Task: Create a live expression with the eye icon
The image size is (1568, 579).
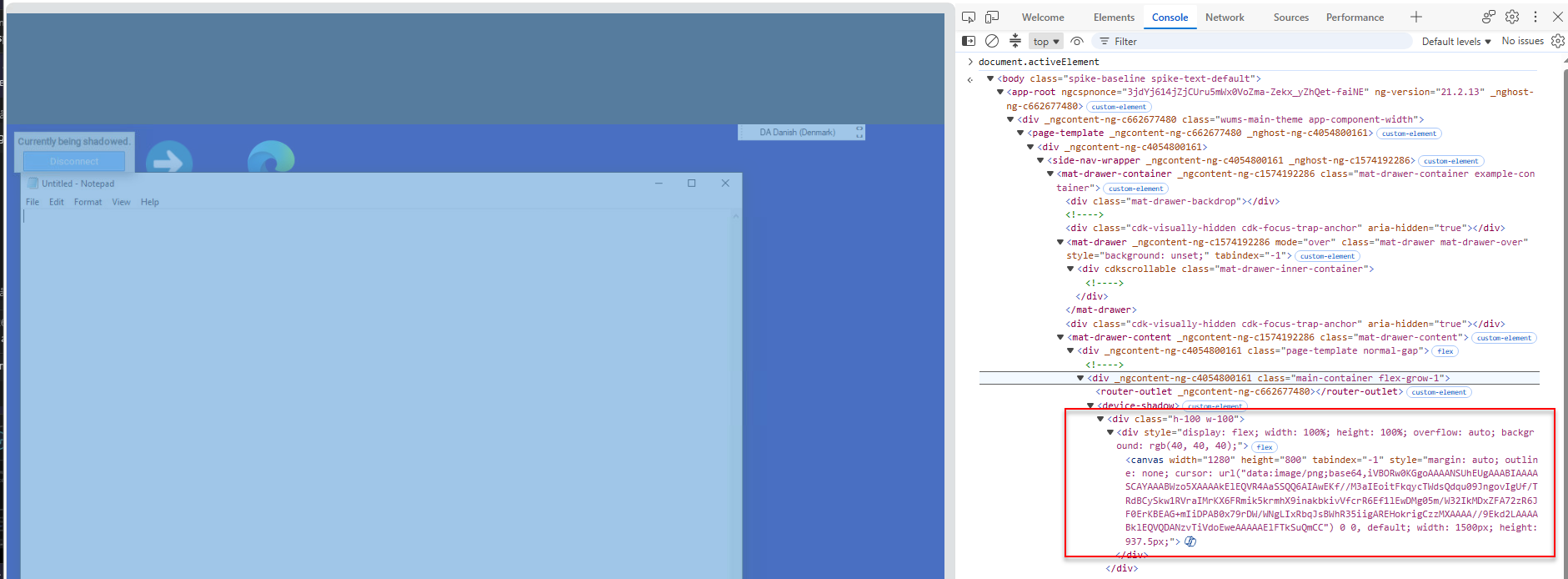Action: pyautogui.click(x=1077, y=41)
